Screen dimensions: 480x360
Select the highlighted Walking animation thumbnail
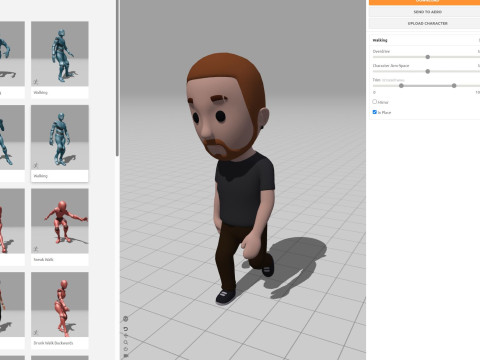[x=60, y=143]
